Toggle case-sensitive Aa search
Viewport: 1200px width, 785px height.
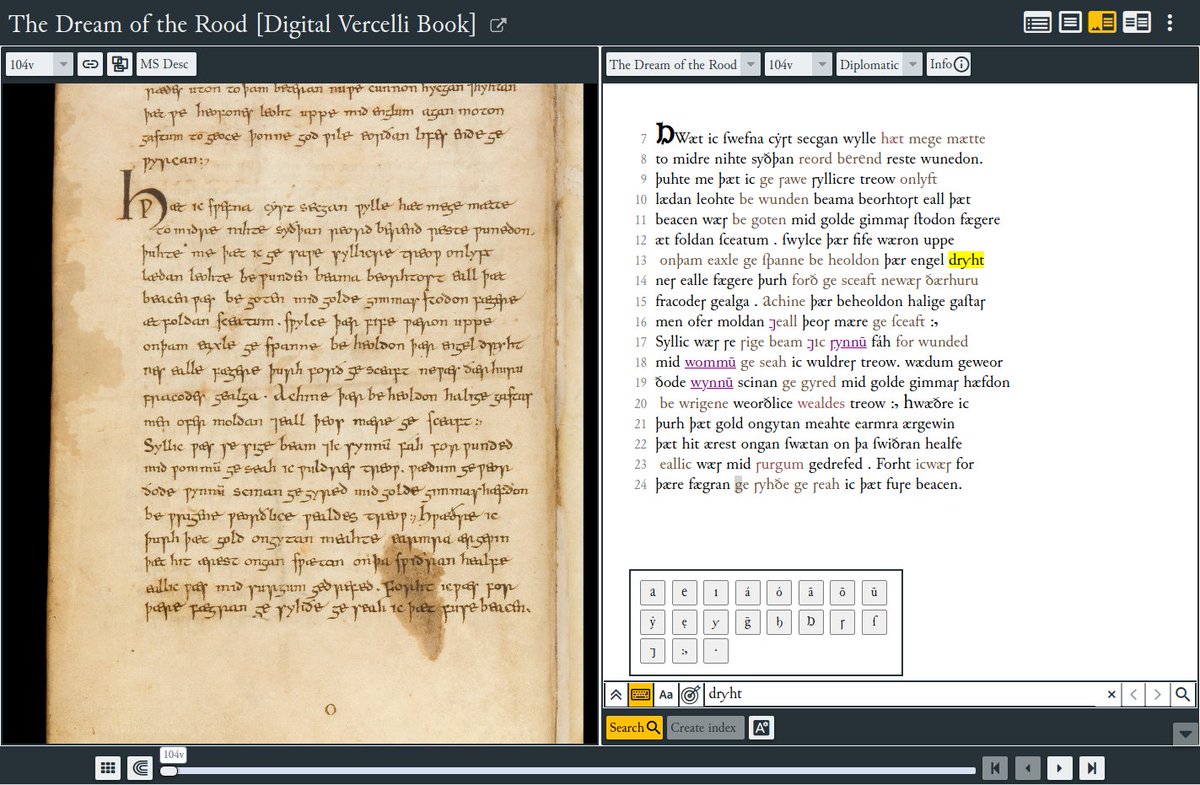[x=666, y=695]
